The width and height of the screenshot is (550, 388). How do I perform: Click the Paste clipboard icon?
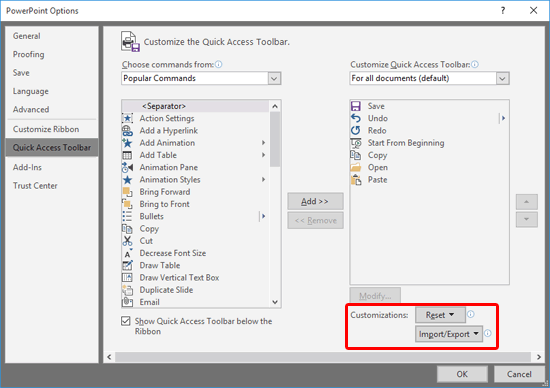pos(356,180)
